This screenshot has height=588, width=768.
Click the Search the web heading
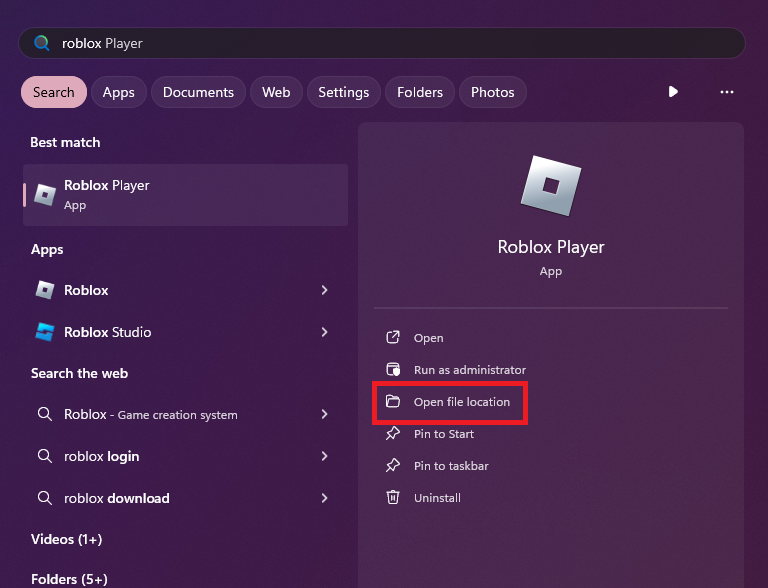tap(79, 373)
